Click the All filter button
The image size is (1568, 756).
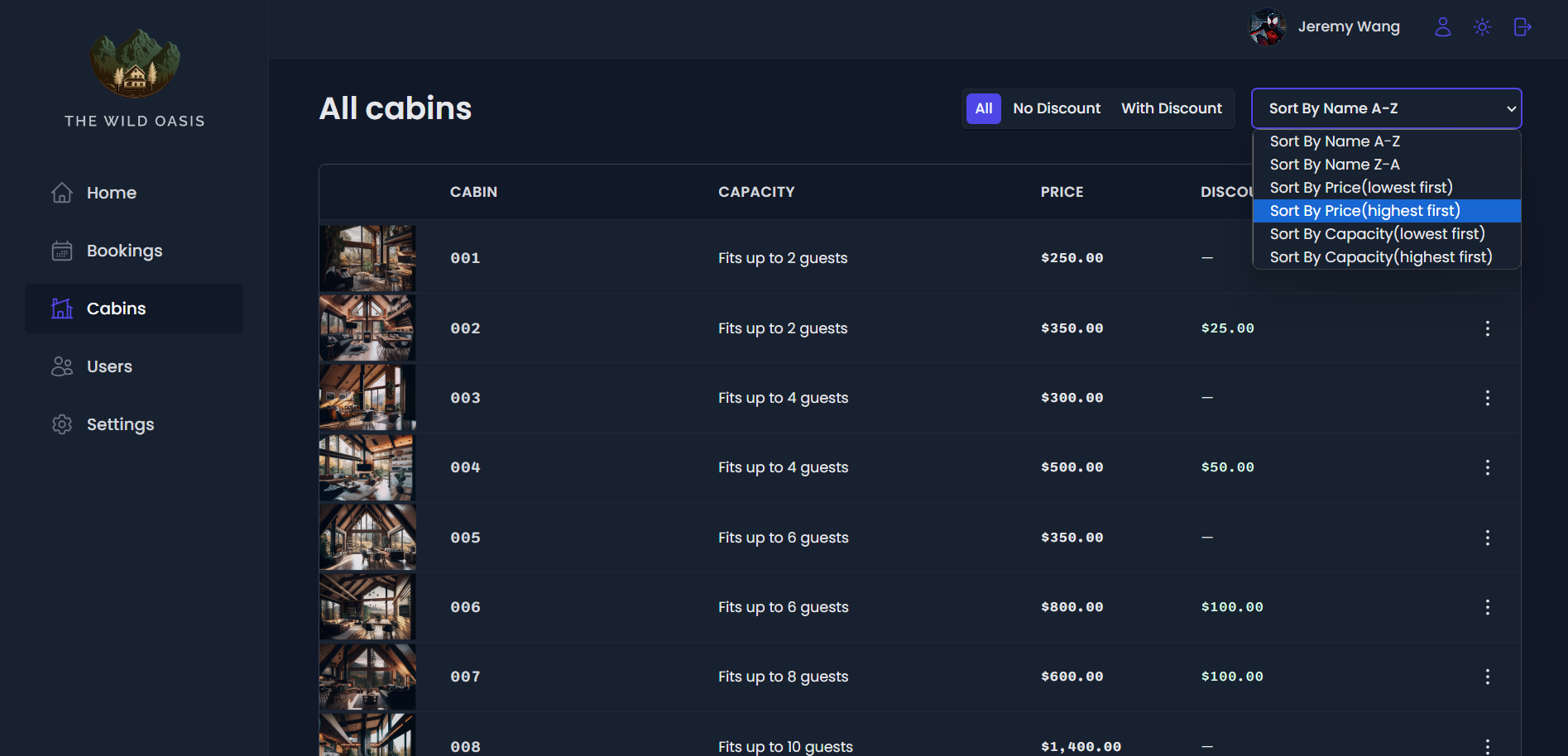pos(983,108)
